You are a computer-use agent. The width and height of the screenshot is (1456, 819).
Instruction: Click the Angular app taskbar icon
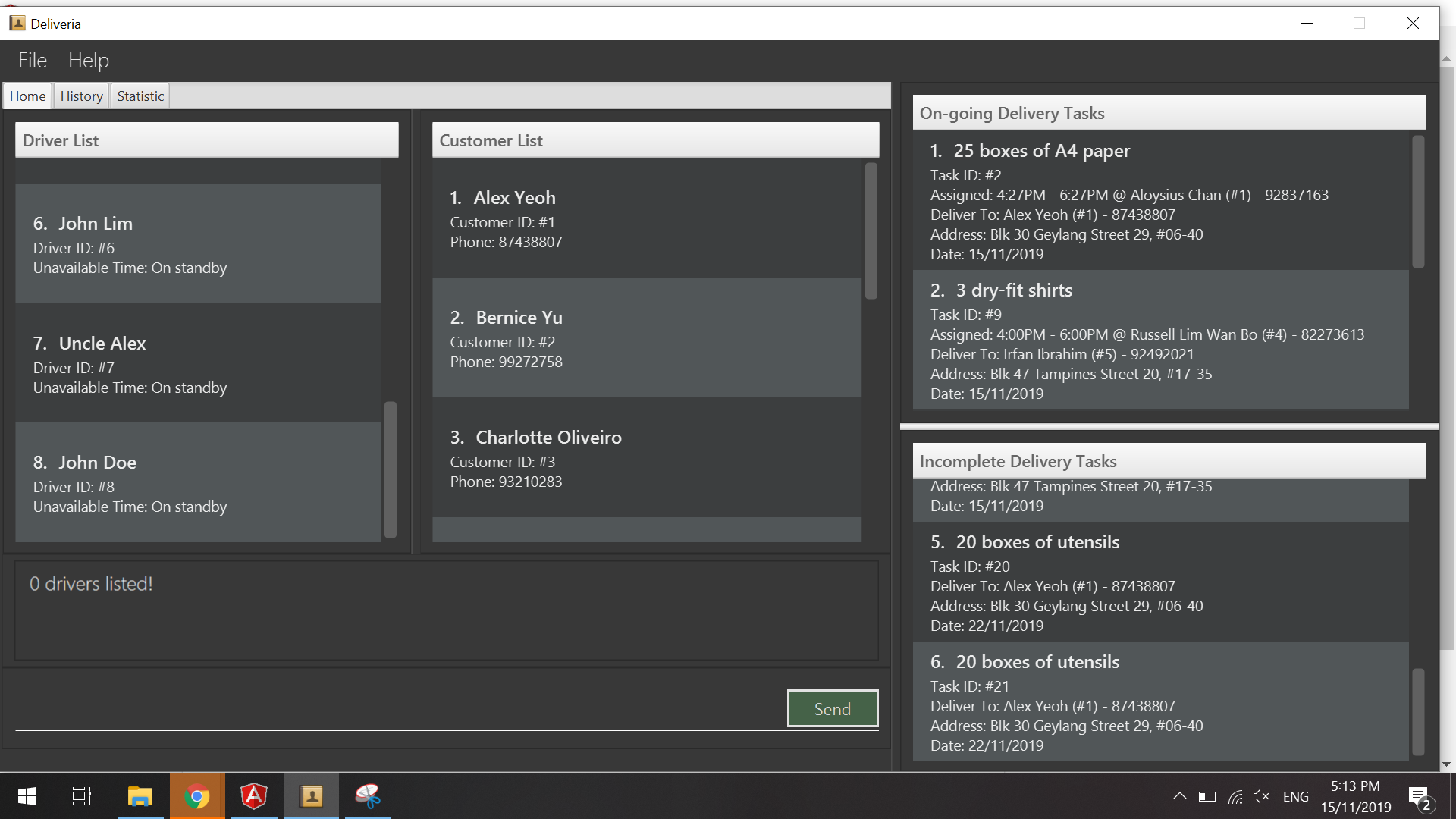coord(254,796)
